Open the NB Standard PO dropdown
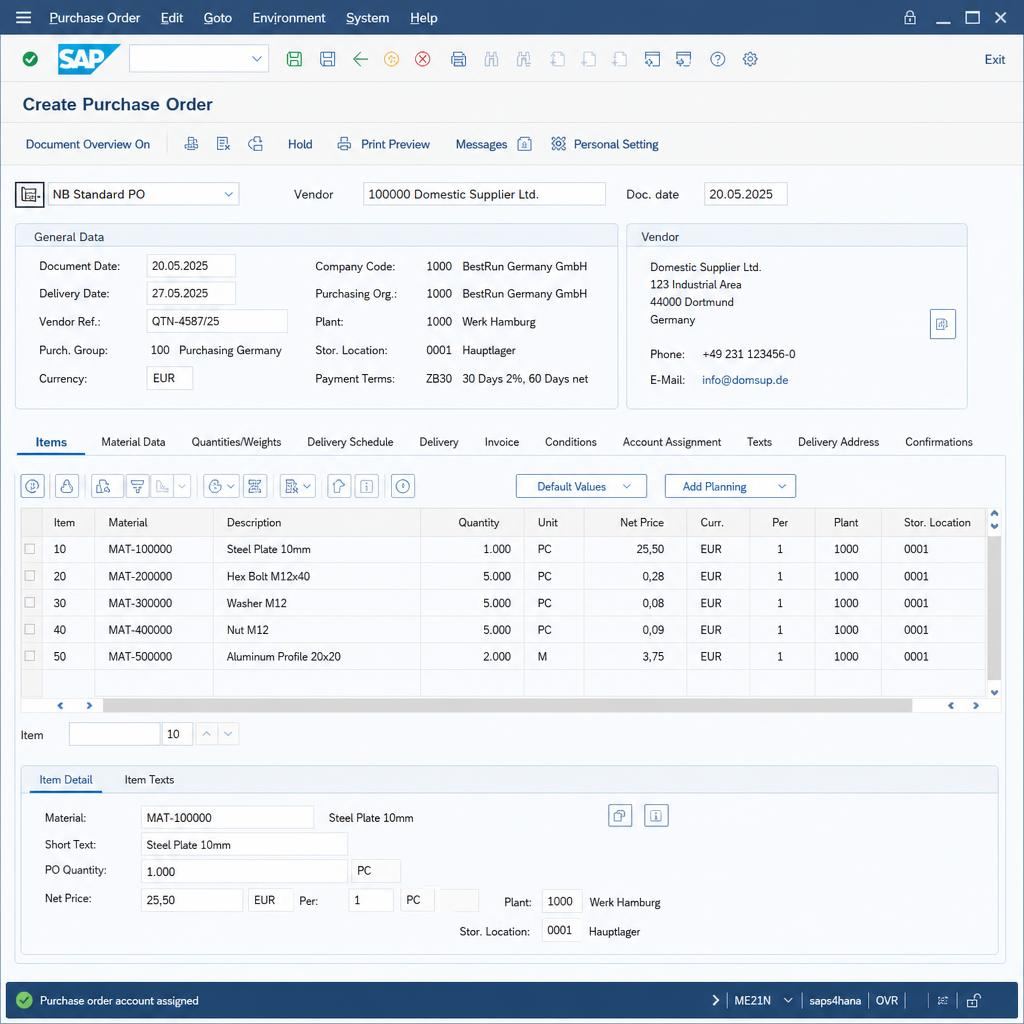Viewport: 1024px width, 1024px height. coord(144,194)
